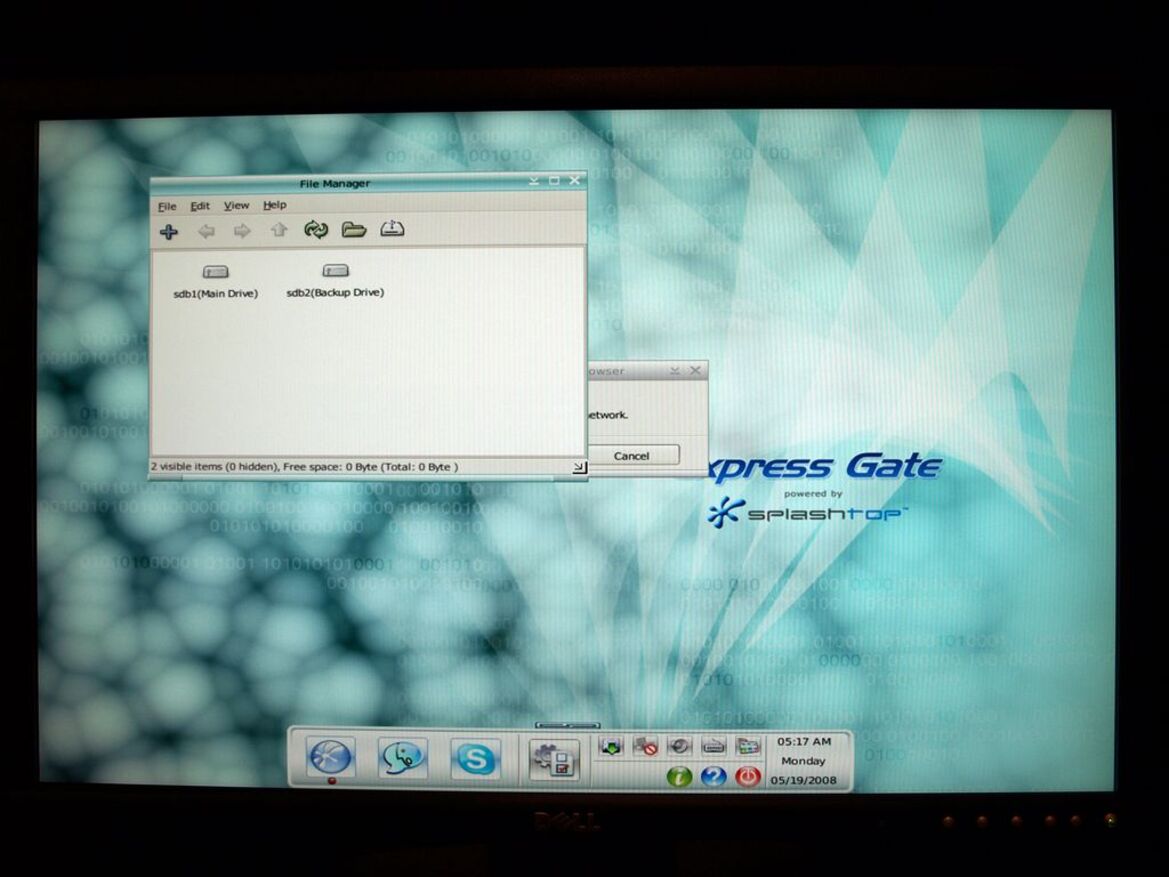
Task: Close the File Manager window
Action: [575, 180]
